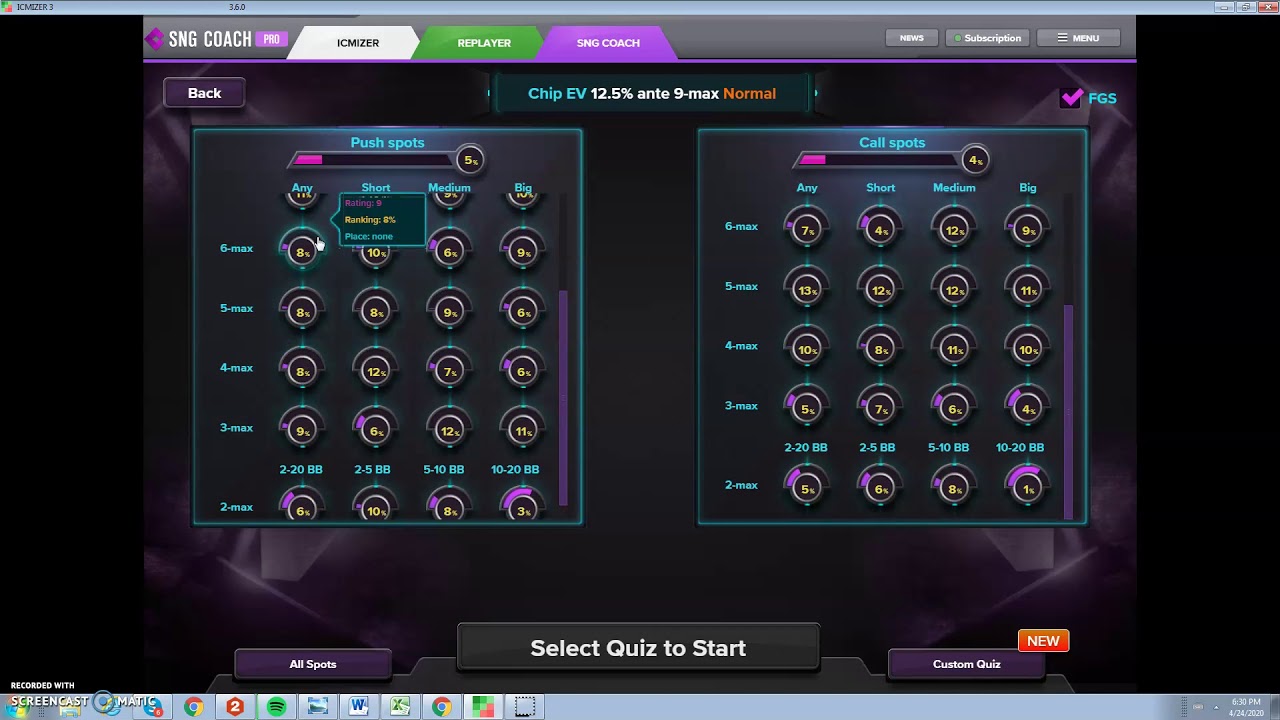Open the Subscription button
The width and height of the screenshot is (1280, 720).
click(988, 38)
